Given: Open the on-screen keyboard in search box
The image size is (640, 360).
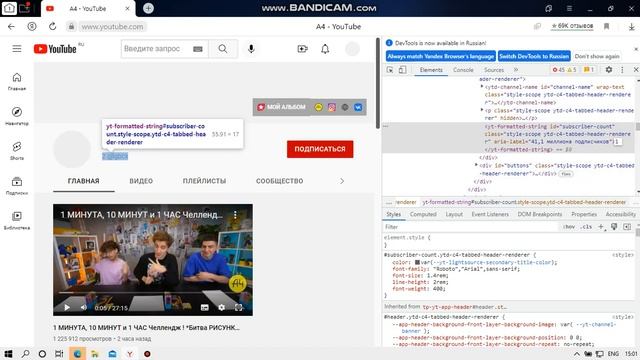Looking at the screenshot, I should click(198, 49).
